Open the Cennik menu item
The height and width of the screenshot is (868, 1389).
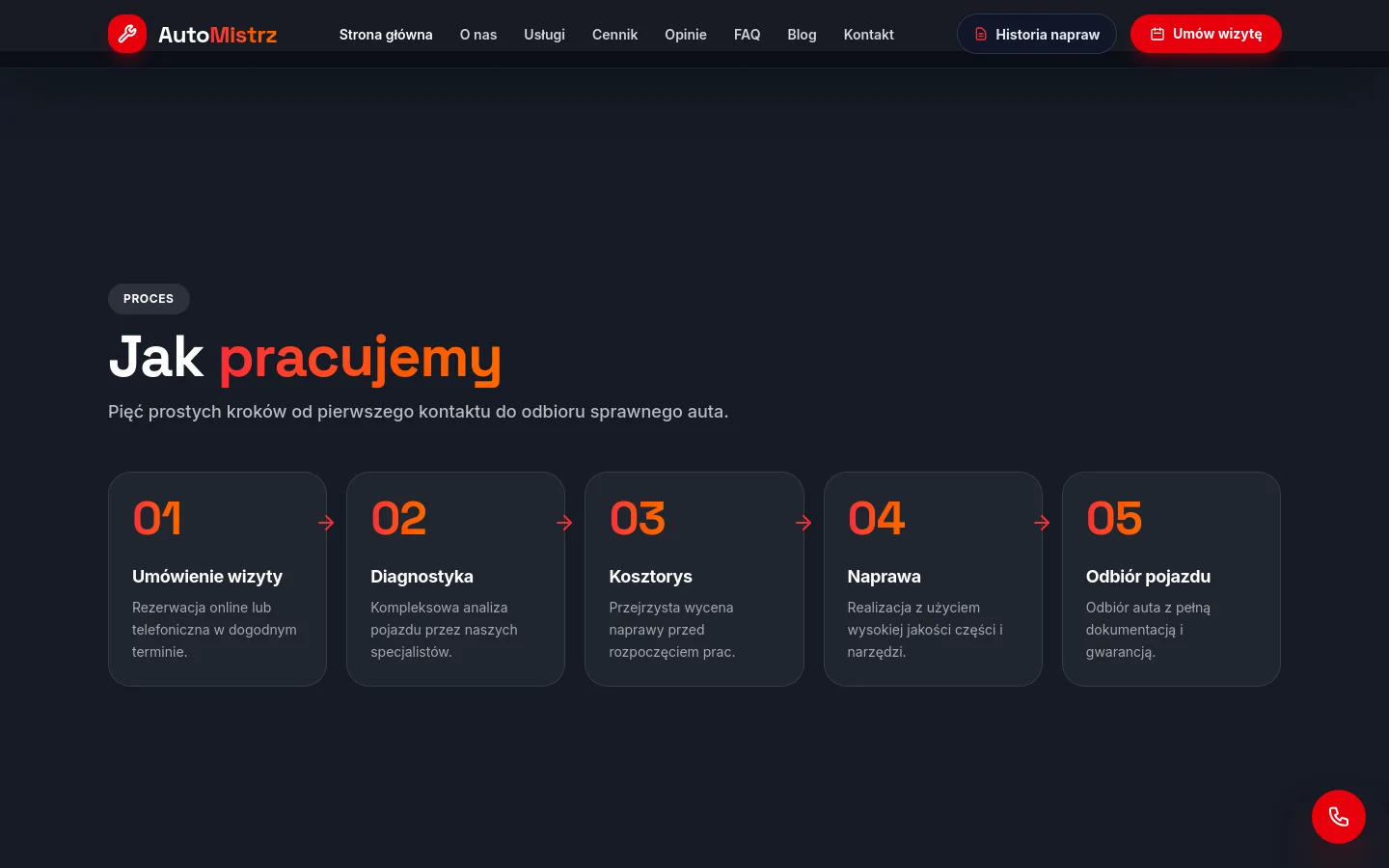614,35
